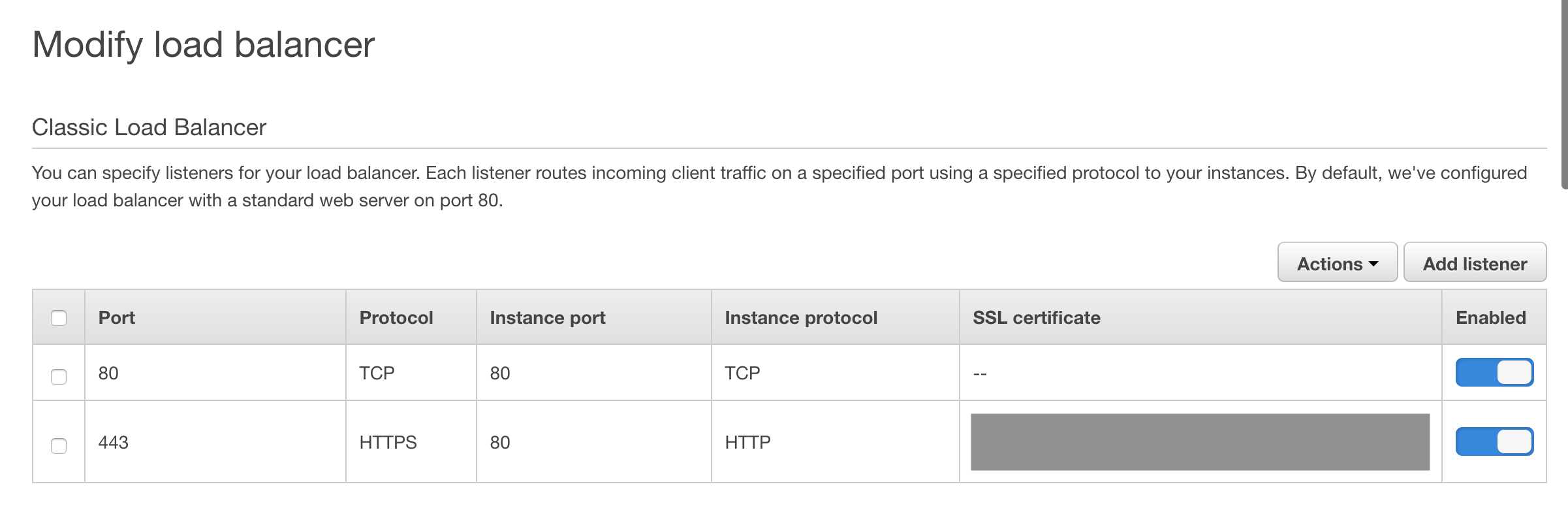Click the Instance protocol column header
This screenshot has width=1568, height=512.
point(801,318)
